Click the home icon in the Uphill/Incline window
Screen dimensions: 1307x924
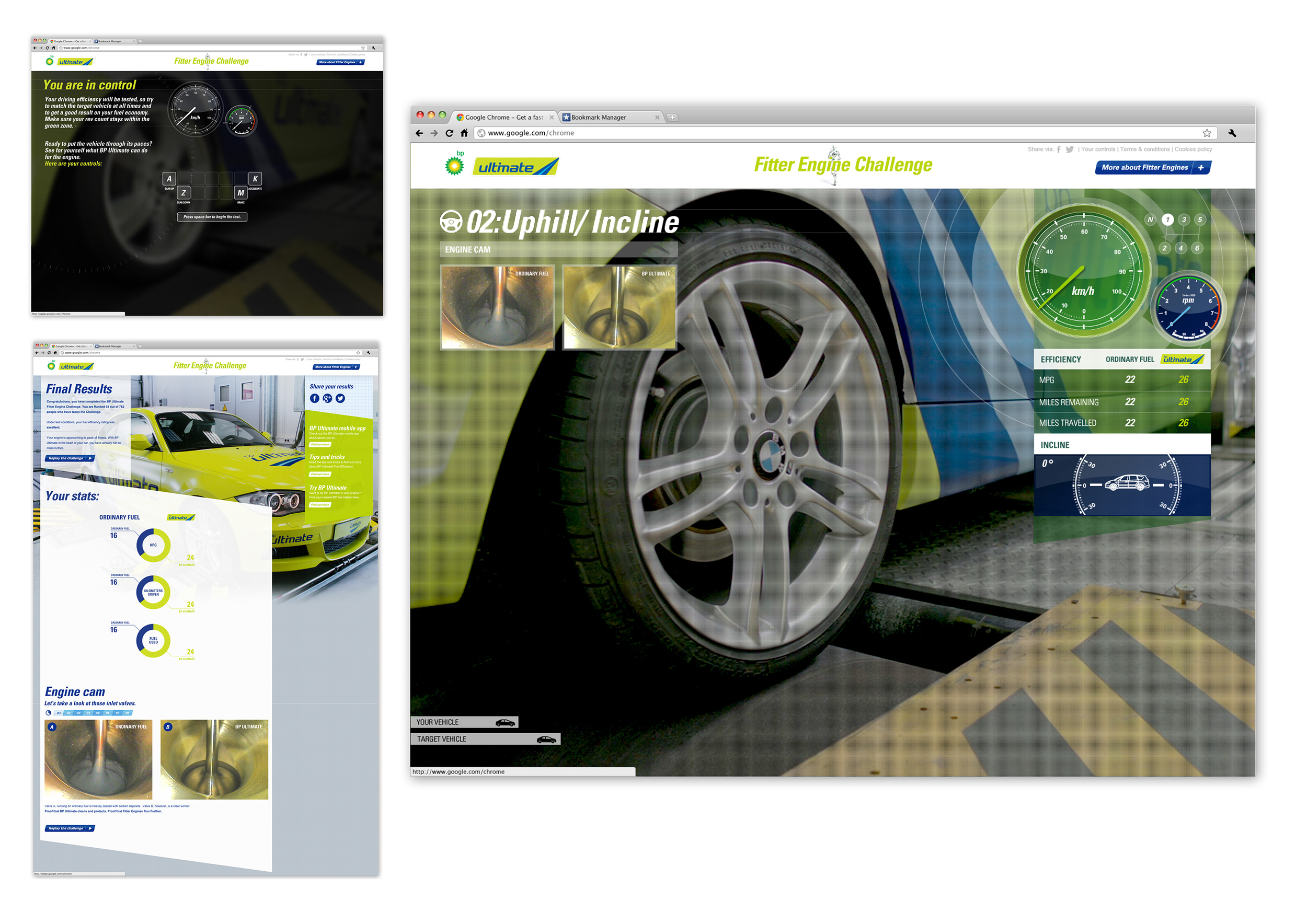click(464, 133)
